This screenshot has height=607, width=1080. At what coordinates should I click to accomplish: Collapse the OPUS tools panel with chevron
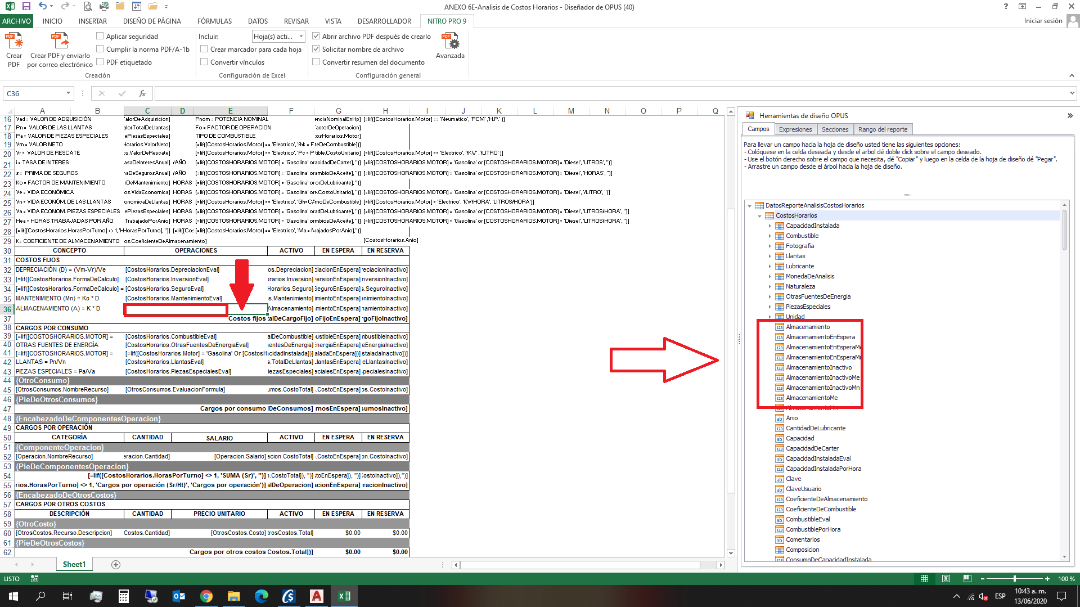click(1070, 115)
